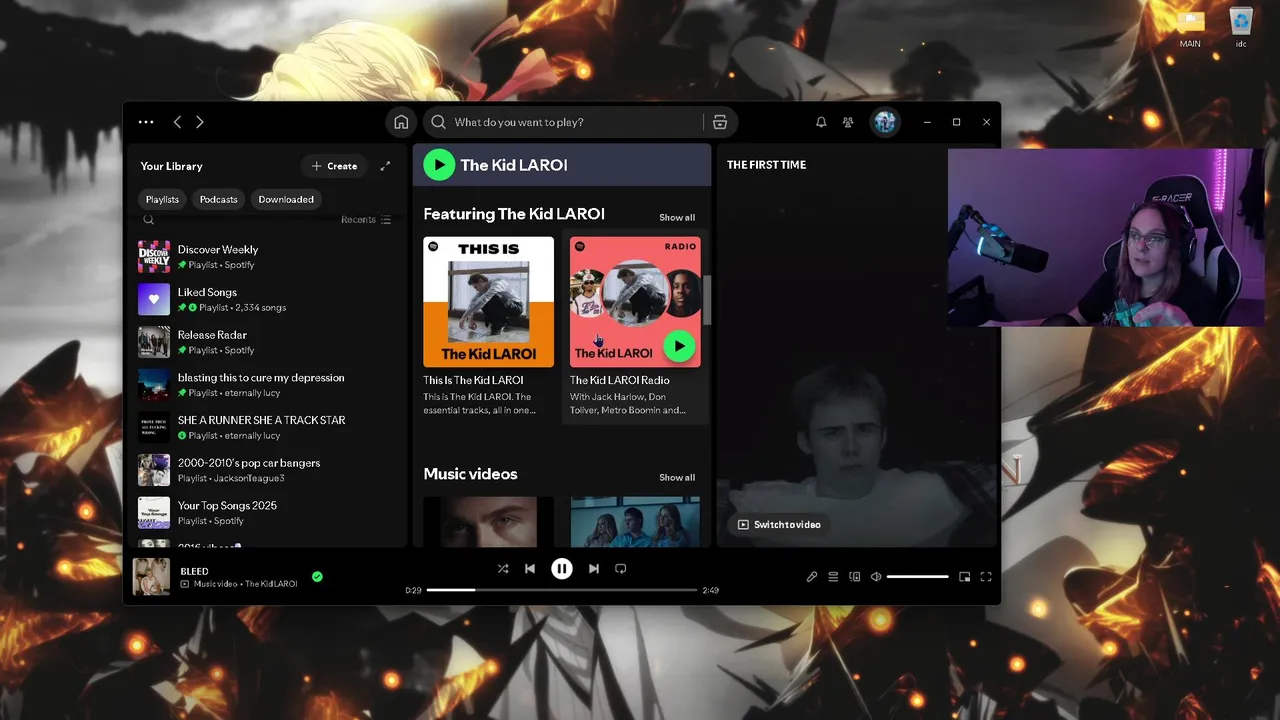1280x720 pixels.
Task: Open the play queue
Action: (x=833, y=577)
